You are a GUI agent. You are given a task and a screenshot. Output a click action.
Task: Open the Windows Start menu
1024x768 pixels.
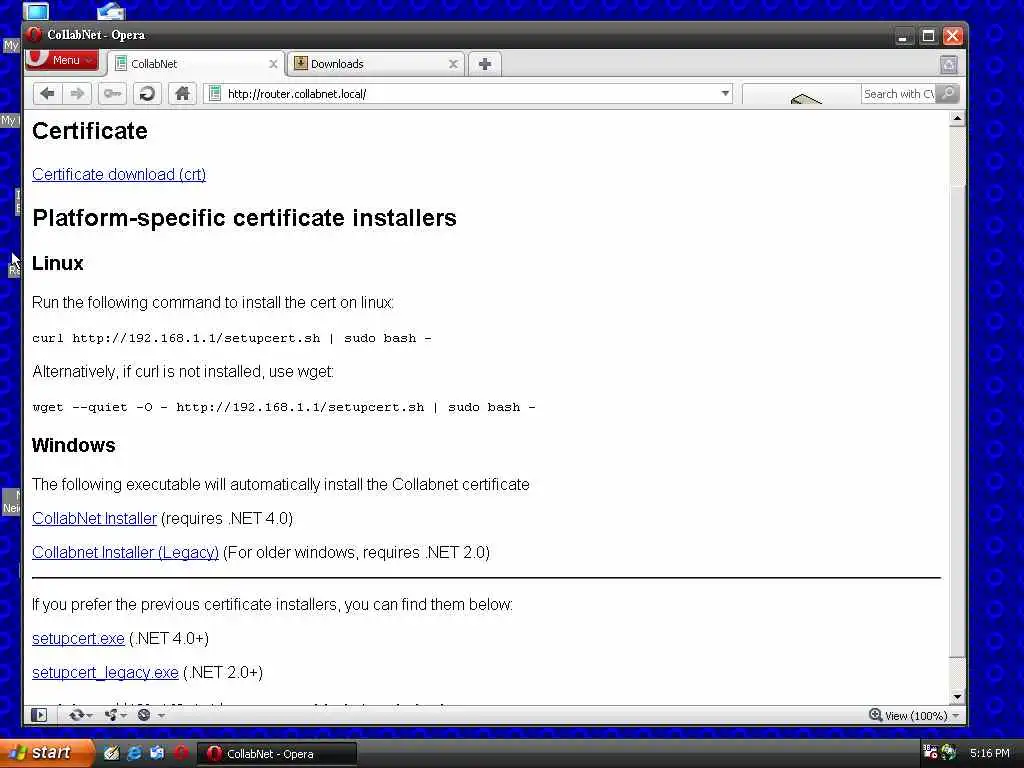[46, 753]
